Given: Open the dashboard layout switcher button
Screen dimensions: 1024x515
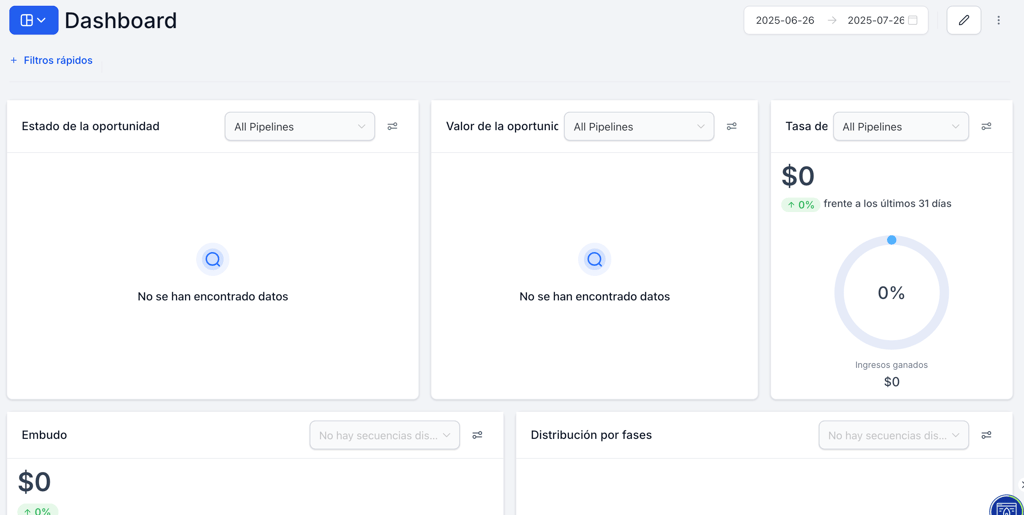Looking at the screenshot, I should pyautogui.click(x=33, y=20).
